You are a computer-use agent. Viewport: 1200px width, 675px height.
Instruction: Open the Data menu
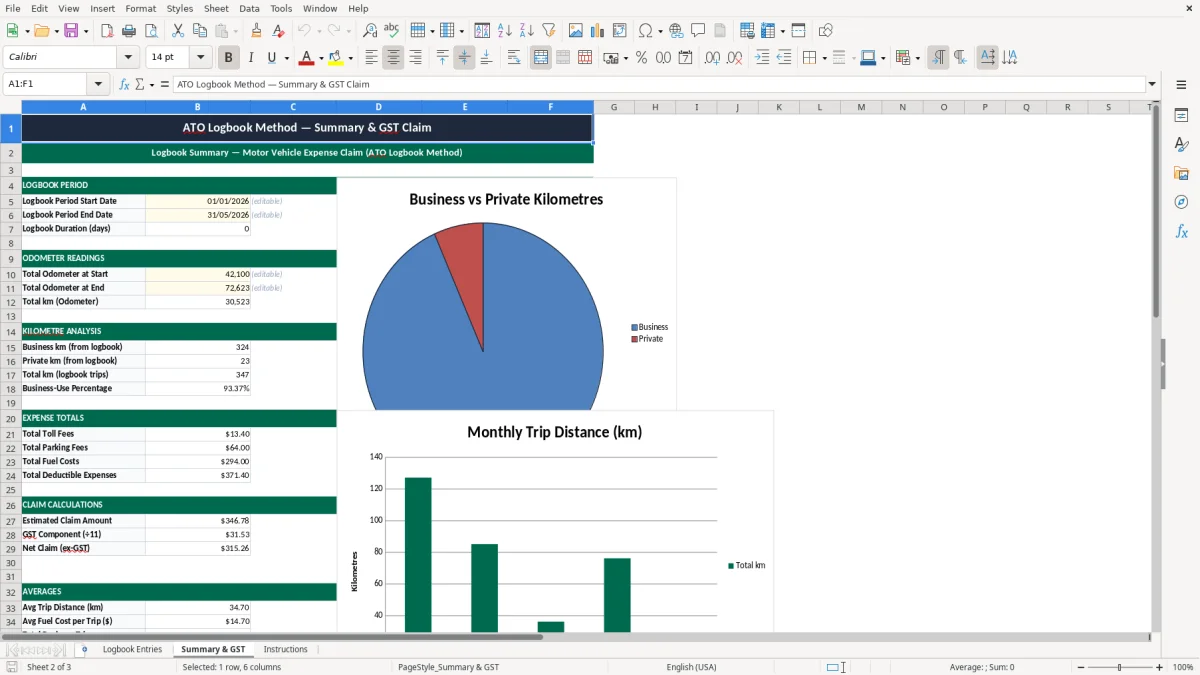pyautogui.click(x=250, y=8)
